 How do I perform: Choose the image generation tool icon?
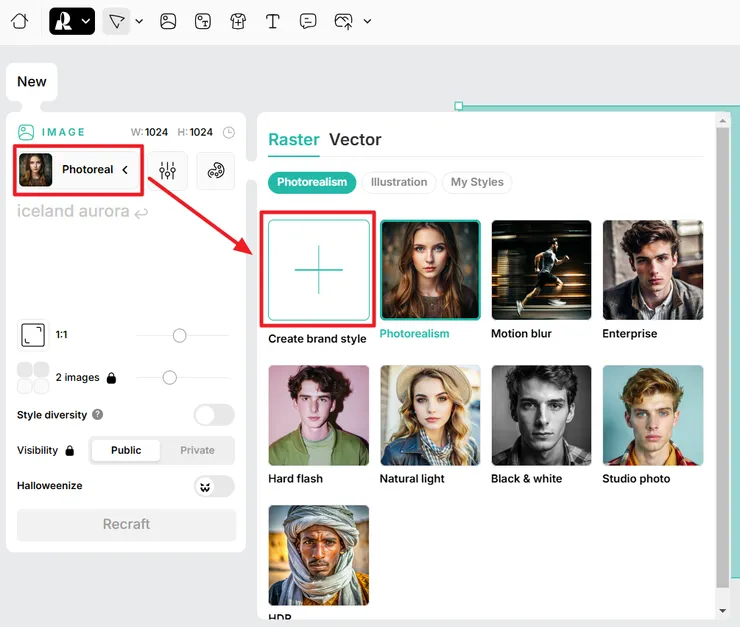point(168,21)
